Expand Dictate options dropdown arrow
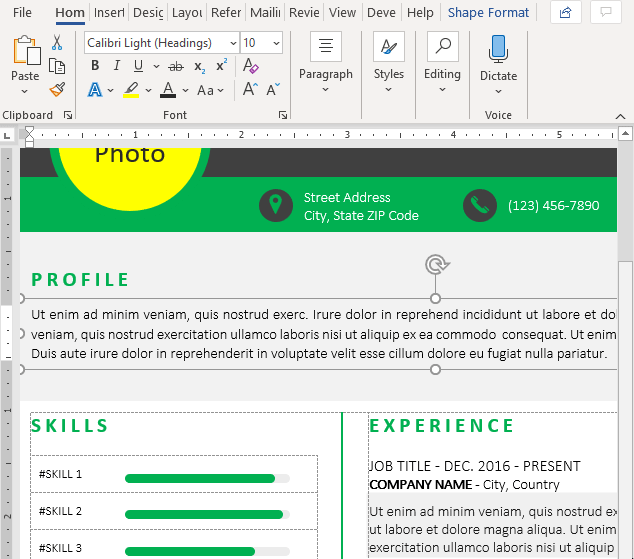 [498, 92]
